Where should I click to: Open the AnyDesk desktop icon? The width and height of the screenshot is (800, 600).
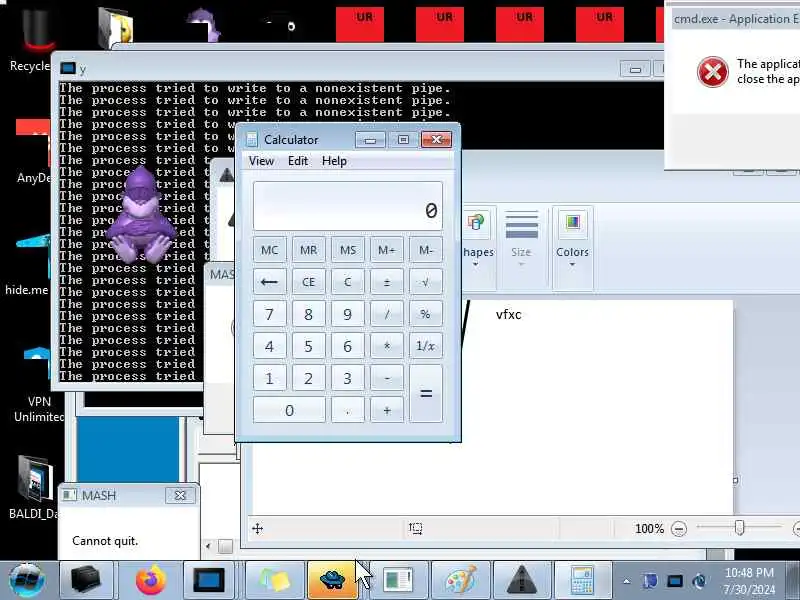(33, 151)
